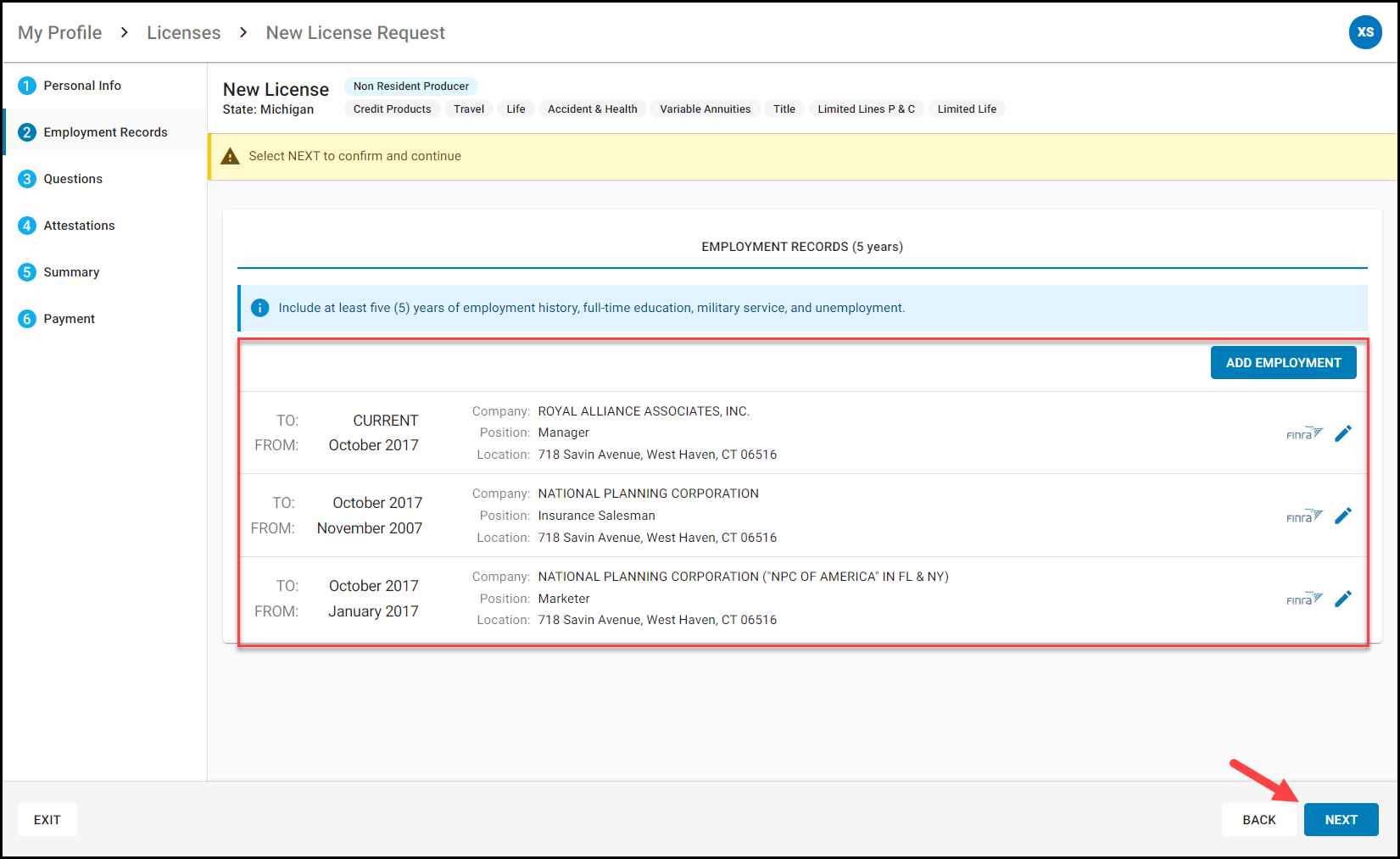Edit the Marketer employment record
Screen dimensions: 1400x859
(1343, 599)
